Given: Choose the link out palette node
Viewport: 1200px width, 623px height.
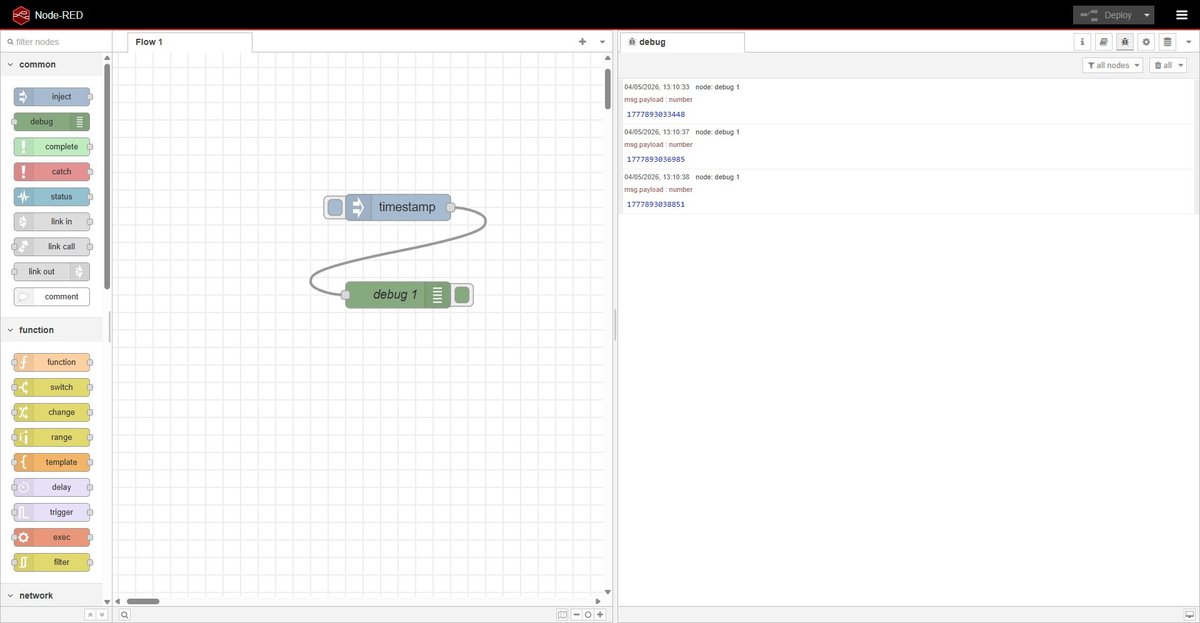Looking at the screenshot, I should [52, 271].
